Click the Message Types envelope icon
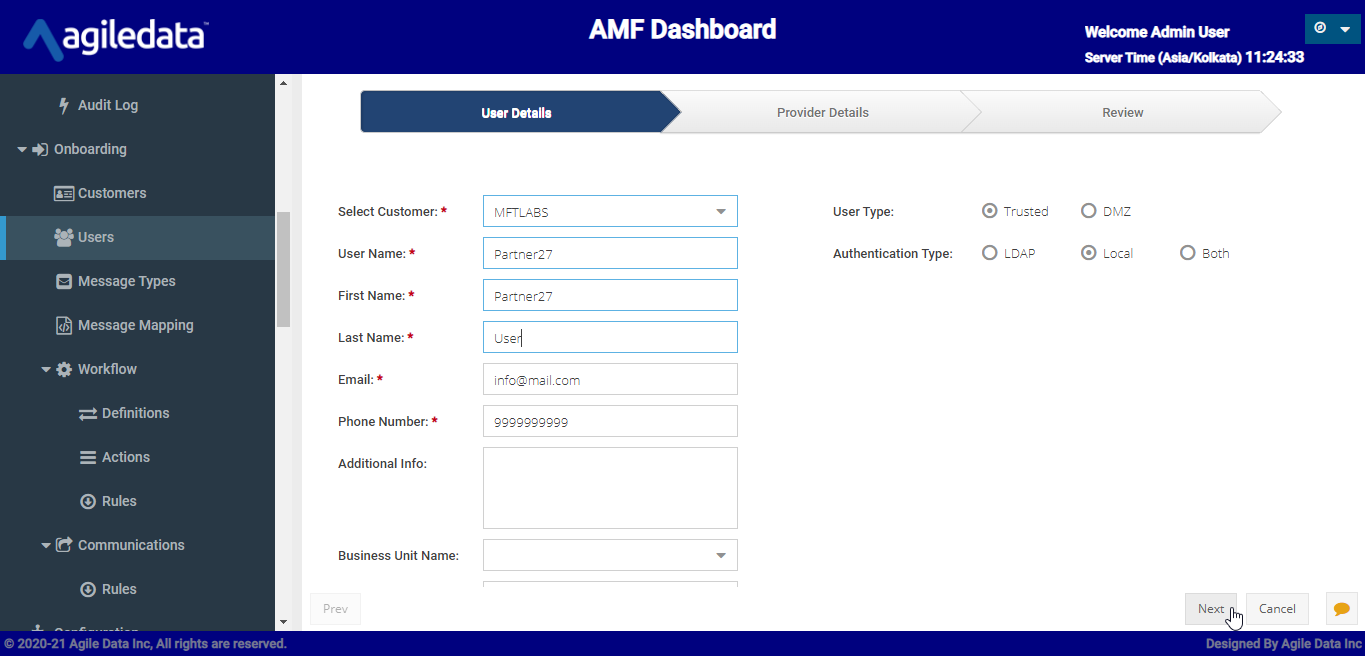1365x656 pixels. 64,281
